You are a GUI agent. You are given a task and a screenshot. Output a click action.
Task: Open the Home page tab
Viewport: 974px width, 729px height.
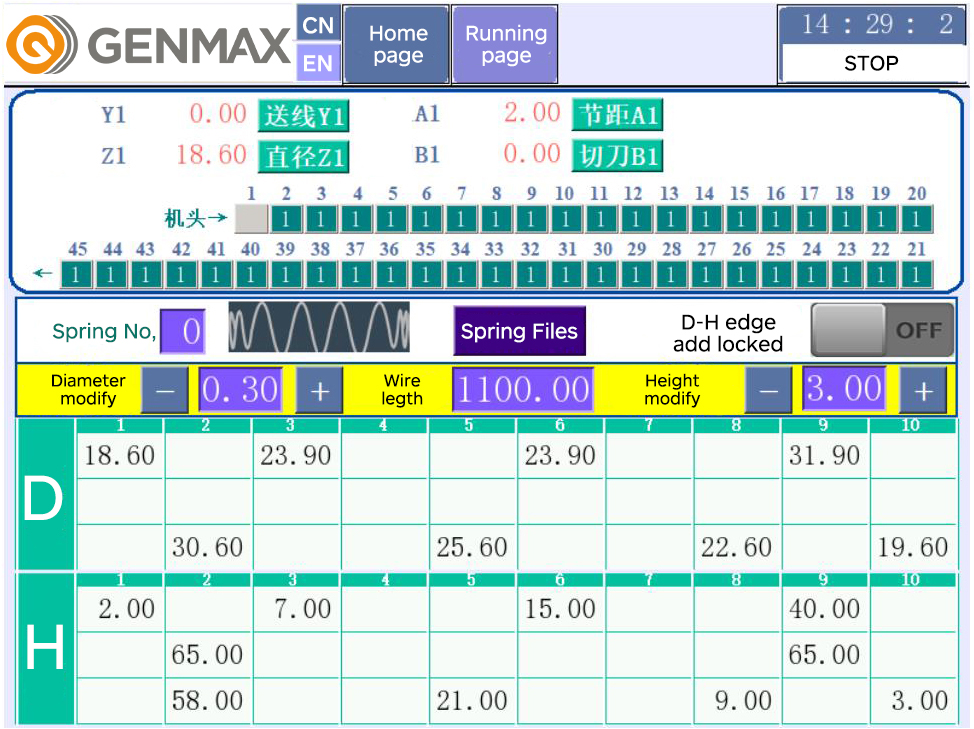pyautogui.click(x=397, y=45)
